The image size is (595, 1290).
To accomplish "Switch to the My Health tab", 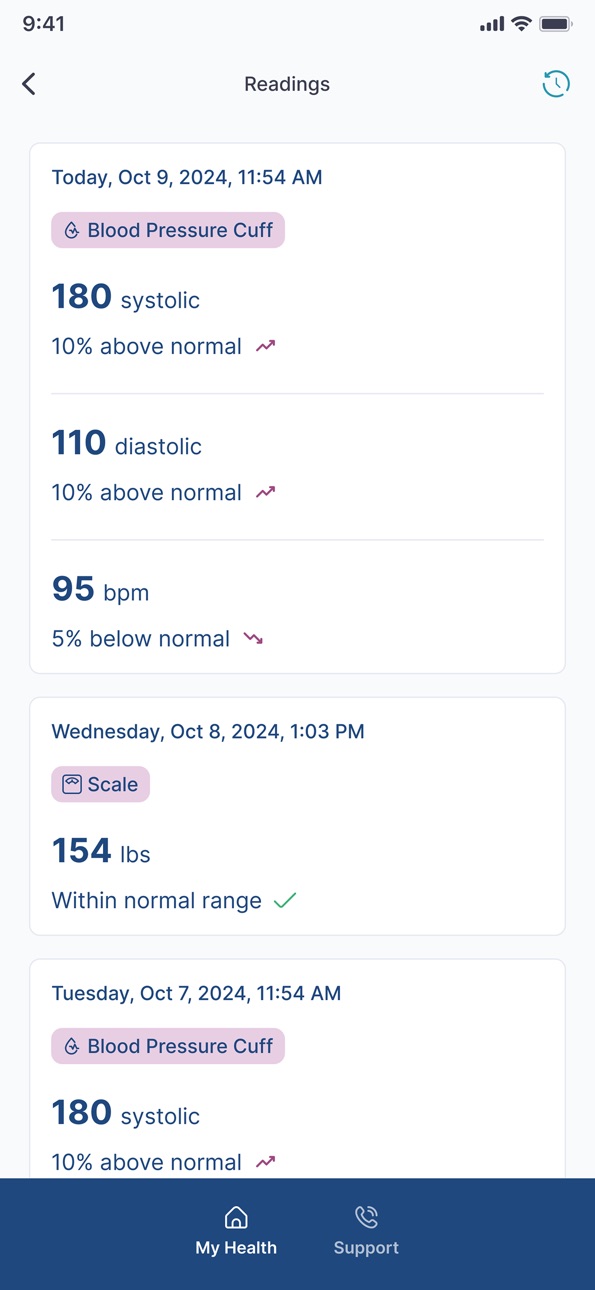I will 236,1231.
